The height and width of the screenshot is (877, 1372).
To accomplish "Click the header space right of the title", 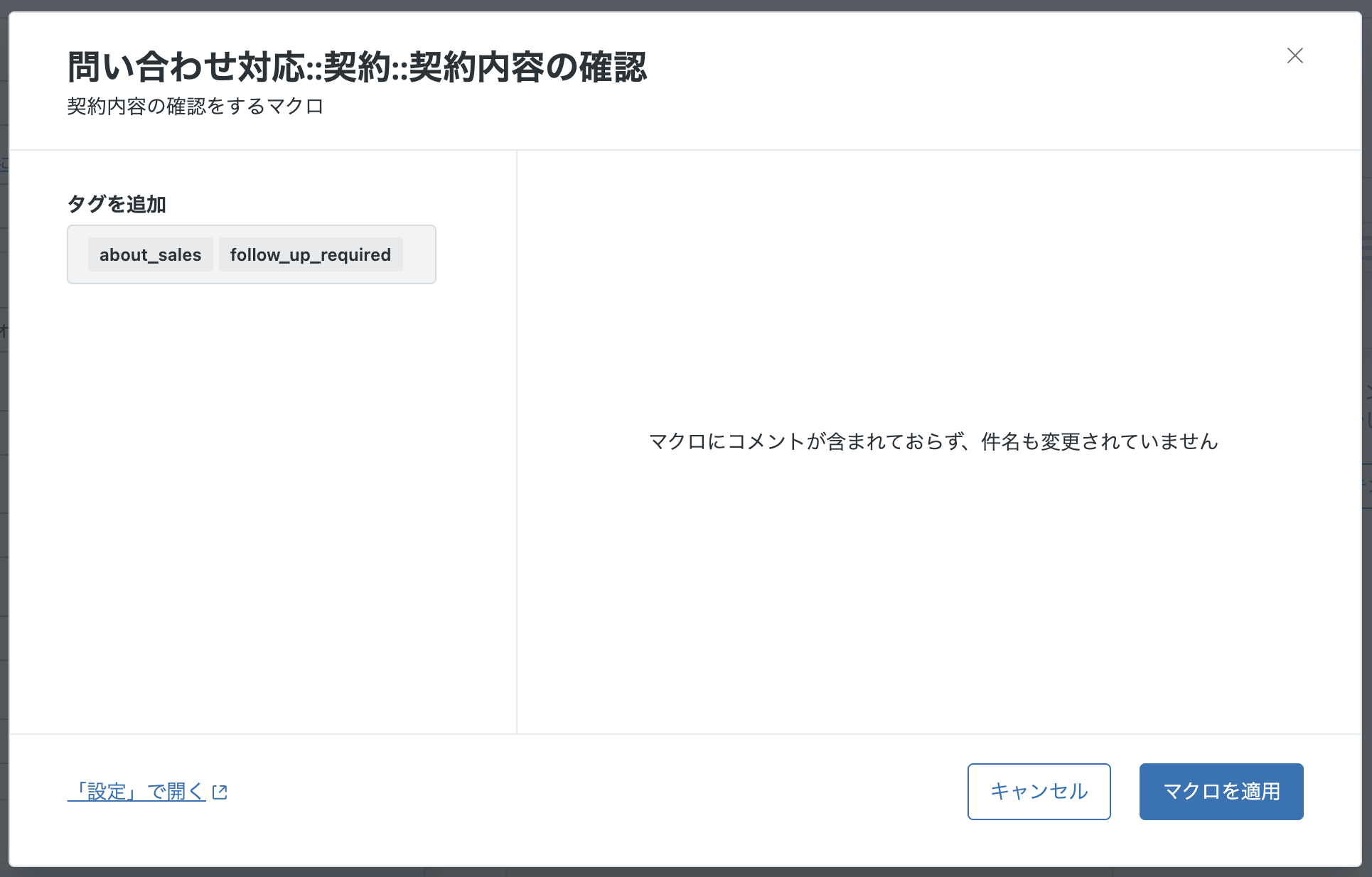I will 960,78.
